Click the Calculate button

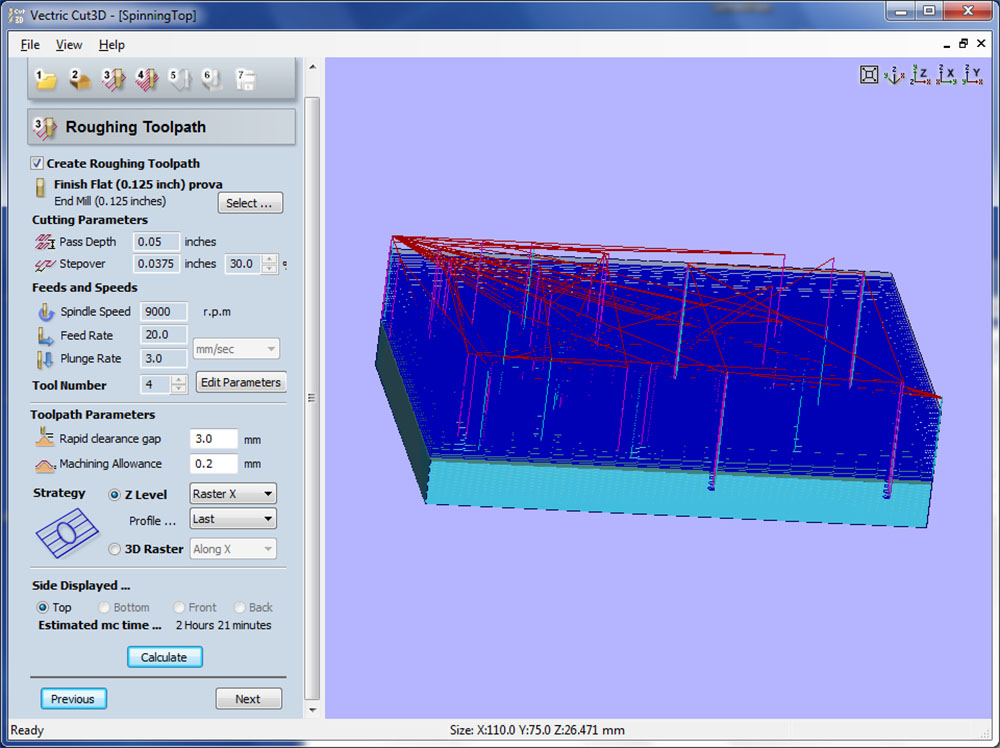(x=165, y=657)
